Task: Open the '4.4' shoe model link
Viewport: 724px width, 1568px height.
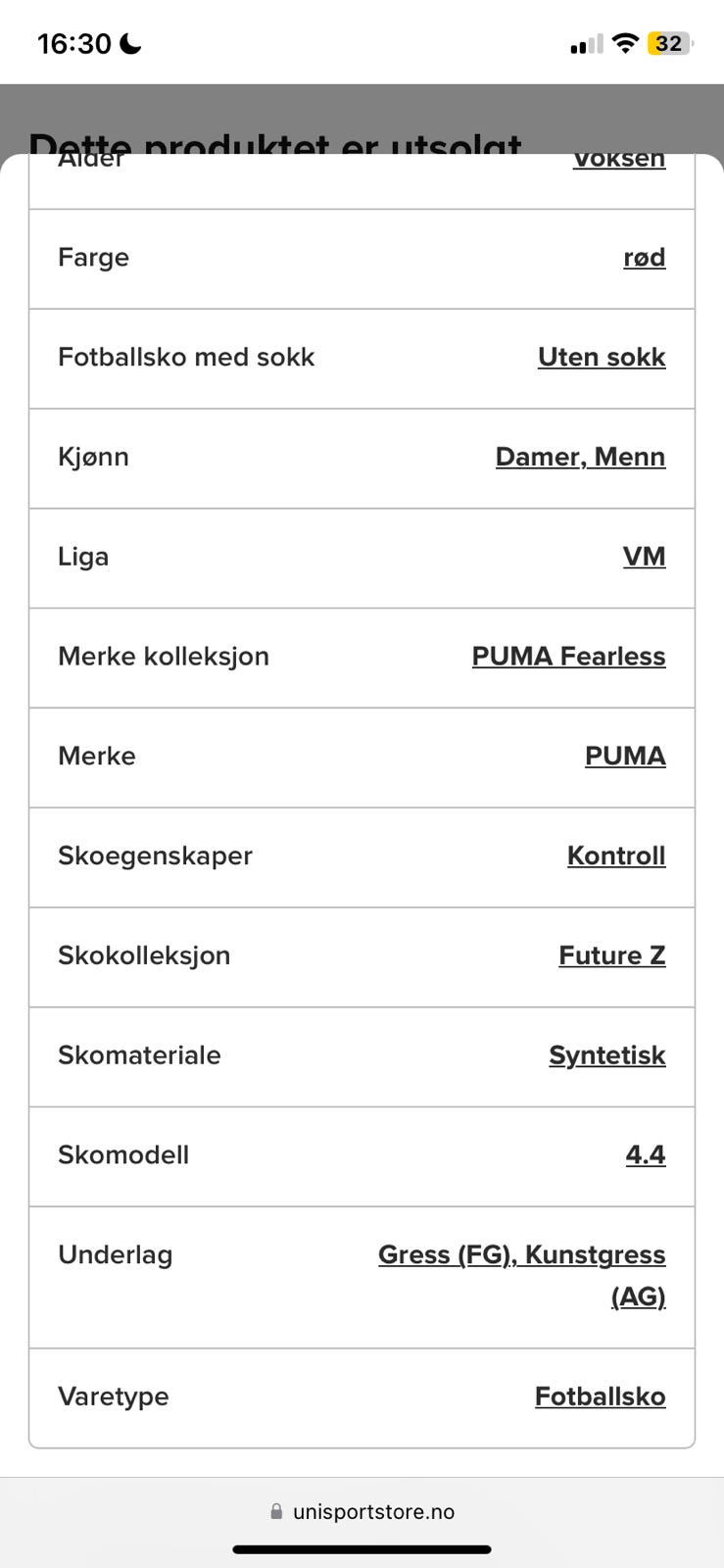Action: 645,1155
